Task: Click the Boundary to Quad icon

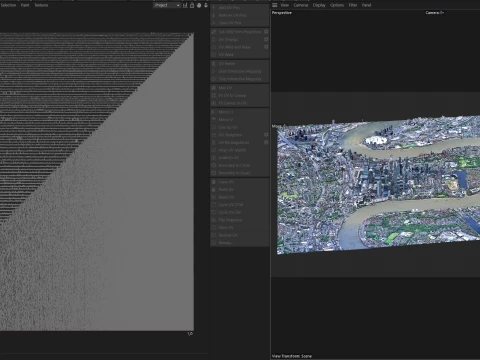Action: [x=214, y=173]
